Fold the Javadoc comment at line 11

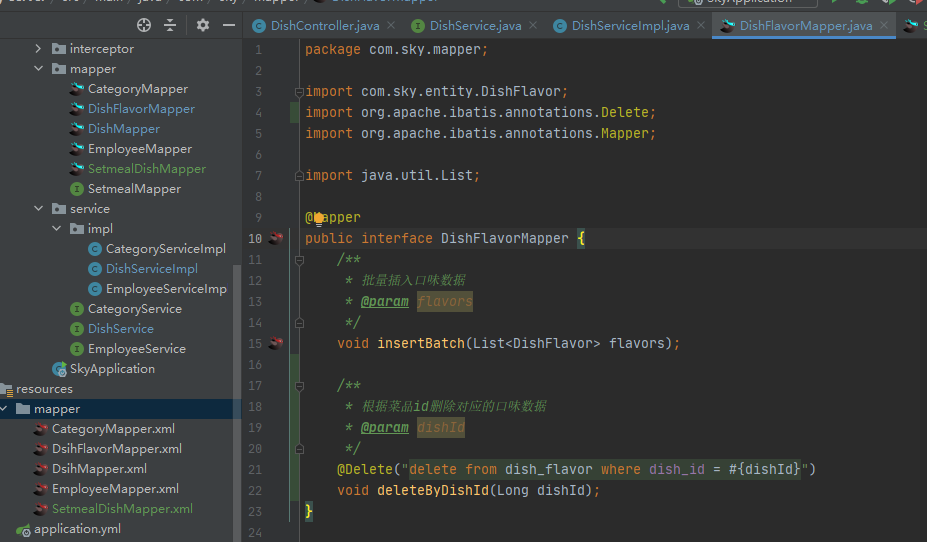[x=298, y=260]
